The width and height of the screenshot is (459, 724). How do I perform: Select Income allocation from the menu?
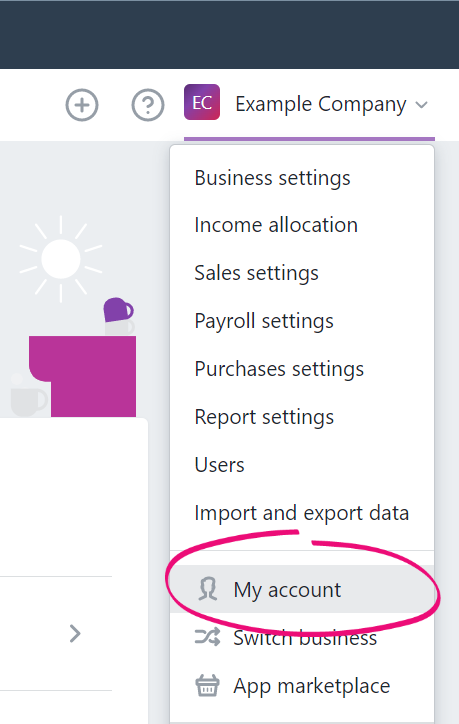[x=276, y=225]
